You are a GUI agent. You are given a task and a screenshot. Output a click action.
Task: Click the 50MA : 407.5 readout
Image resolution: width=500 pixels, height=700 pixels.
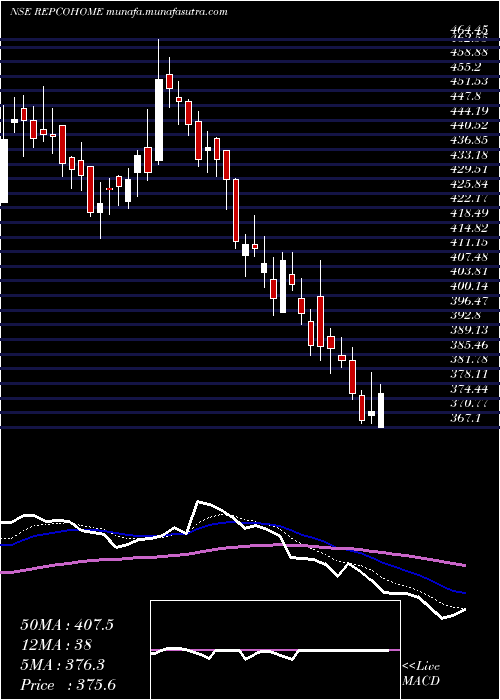click(67, 625)
